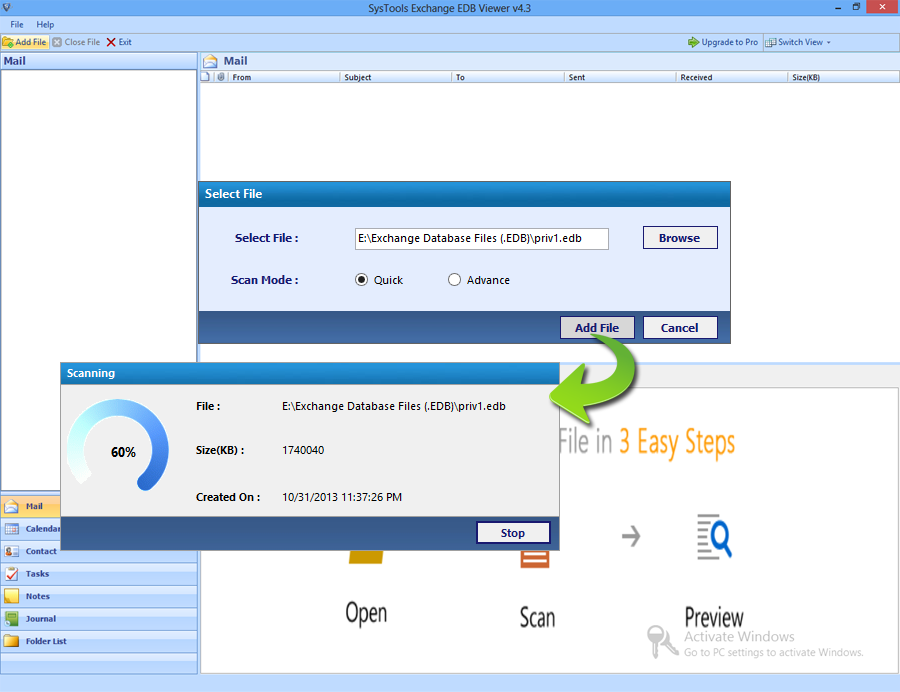Switch to the Folder List section
The image size is (900, 692).
coord(99,641)
